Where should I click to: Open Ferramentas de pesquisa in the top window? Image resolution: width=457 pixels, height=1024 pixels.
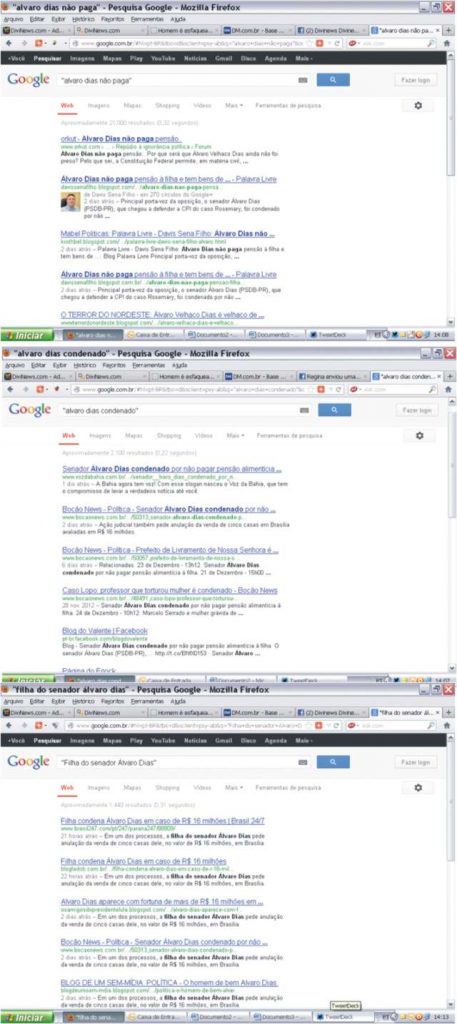click(288, 105)
